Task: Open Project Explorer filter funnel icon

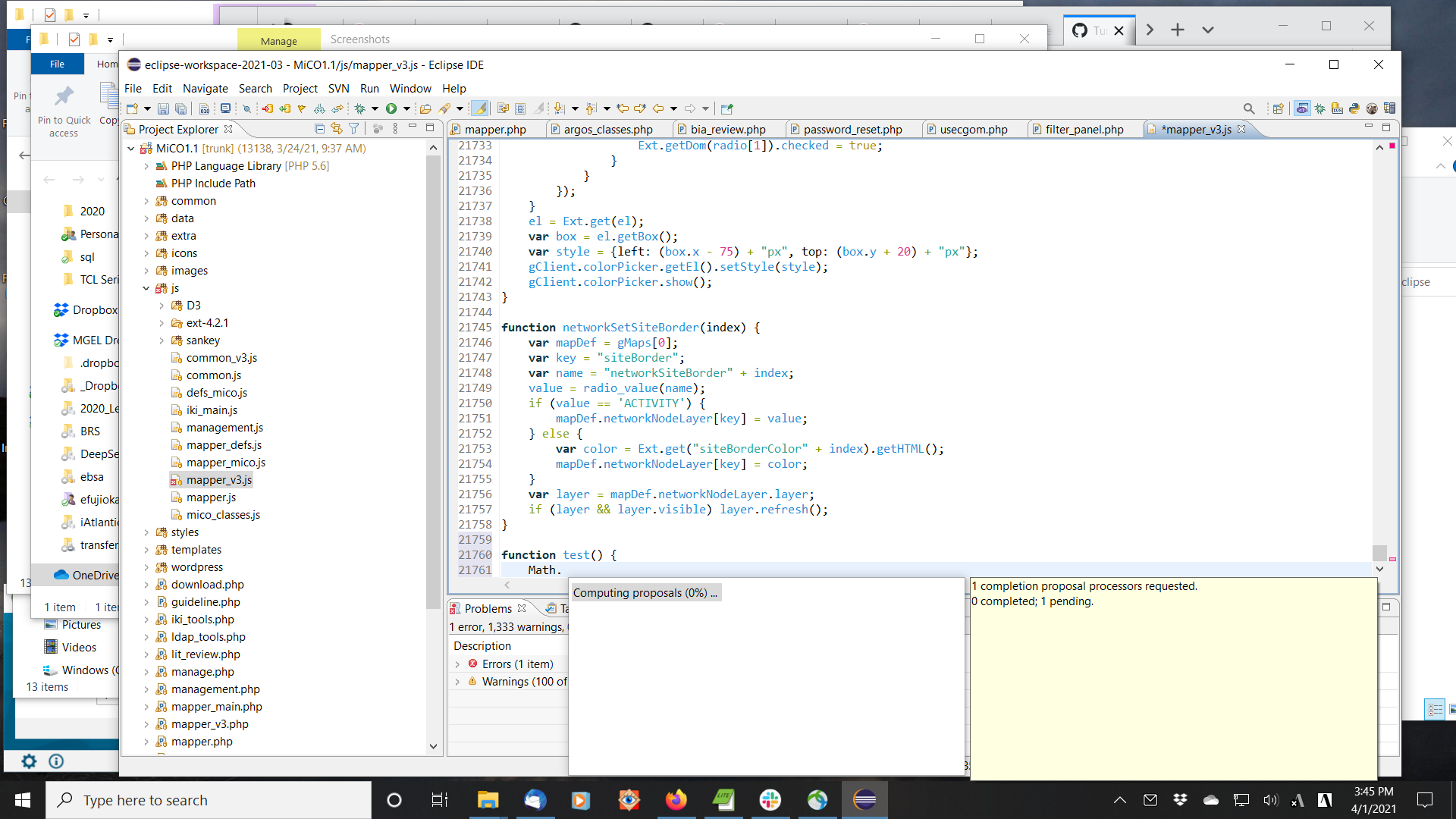Action: pyautogui.click(x=353, y=129)
